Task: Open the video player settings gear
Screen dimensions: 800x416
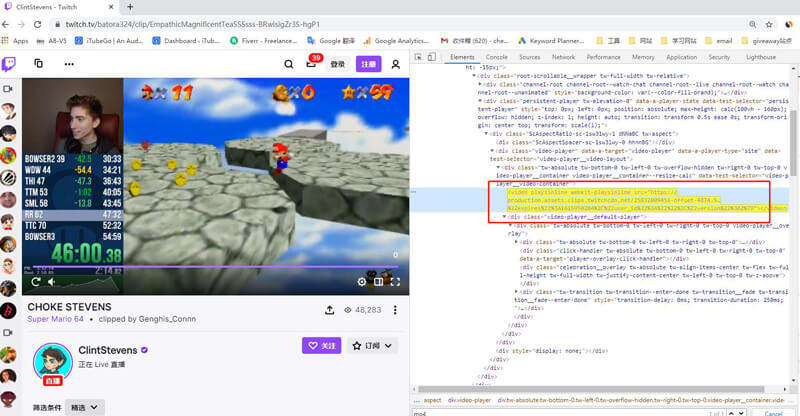Action: coord(362,282)
